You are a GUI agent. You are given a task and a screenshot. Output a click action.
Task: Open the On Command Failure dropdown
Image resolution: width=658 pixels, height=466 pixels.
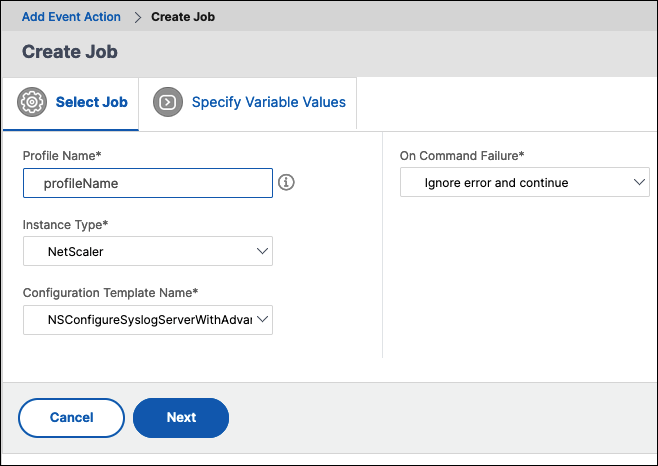point(525,182)
